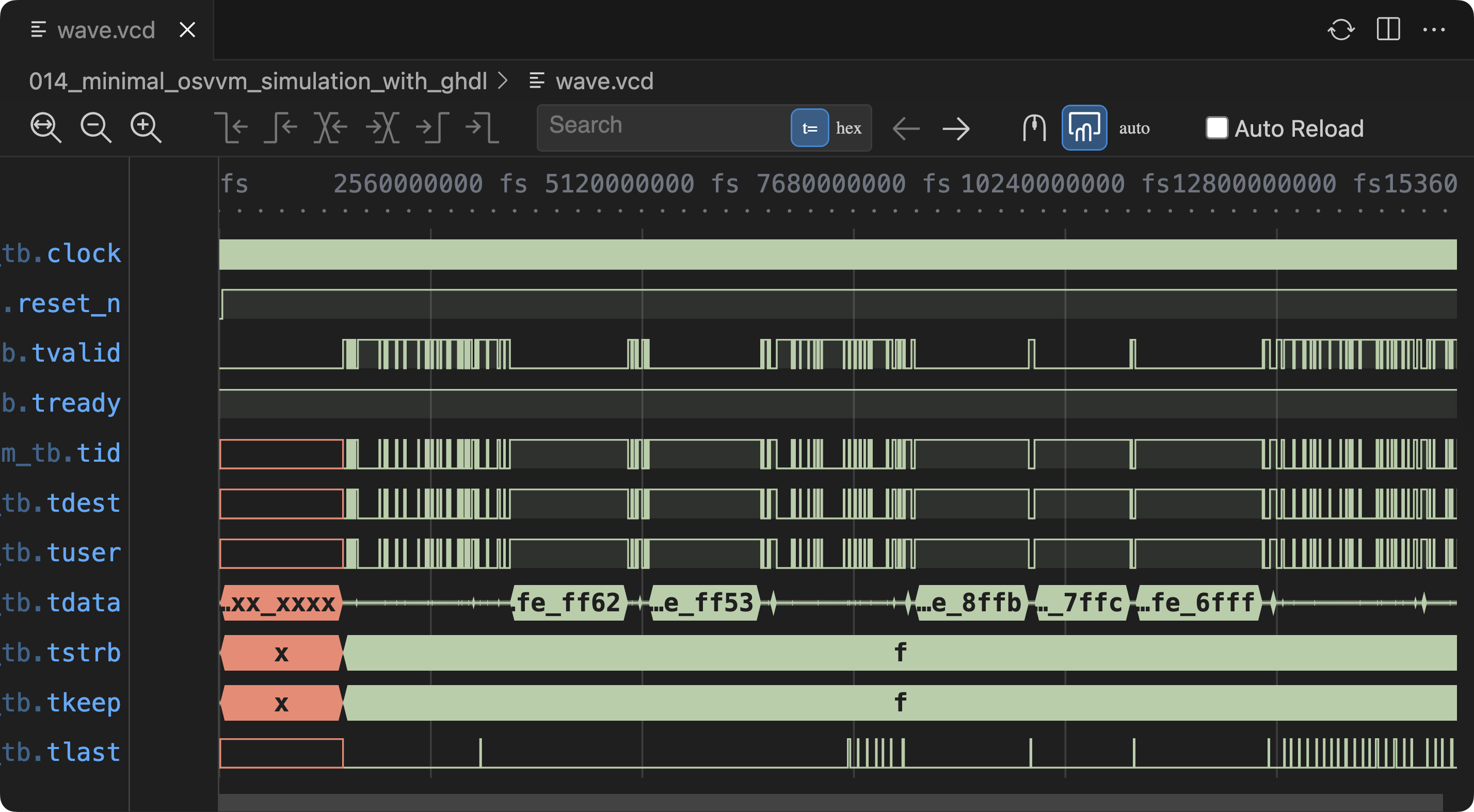Viewport: 1474px width, 812px height.
Task: Reload the waveform with refresh icon
Action: coord(1341,30)
